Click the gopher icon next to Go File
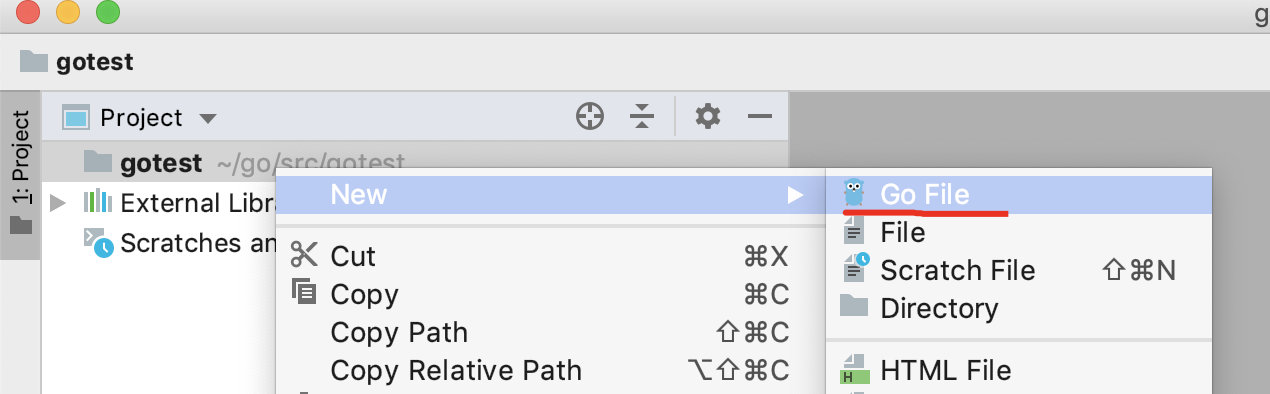Viewport: 1270px width, 394px height. point(853,193)
